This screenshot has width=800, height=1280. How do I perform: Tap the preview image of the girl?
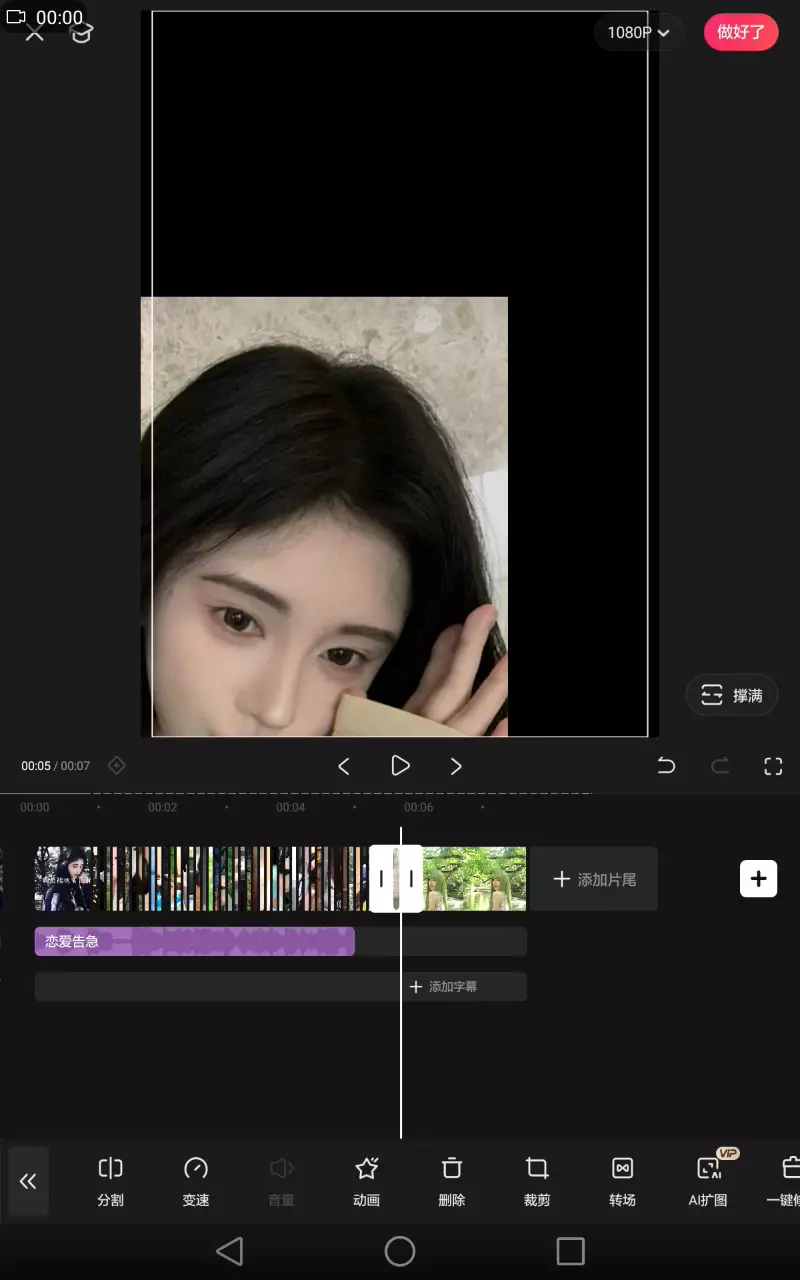(x=325, y=516)
